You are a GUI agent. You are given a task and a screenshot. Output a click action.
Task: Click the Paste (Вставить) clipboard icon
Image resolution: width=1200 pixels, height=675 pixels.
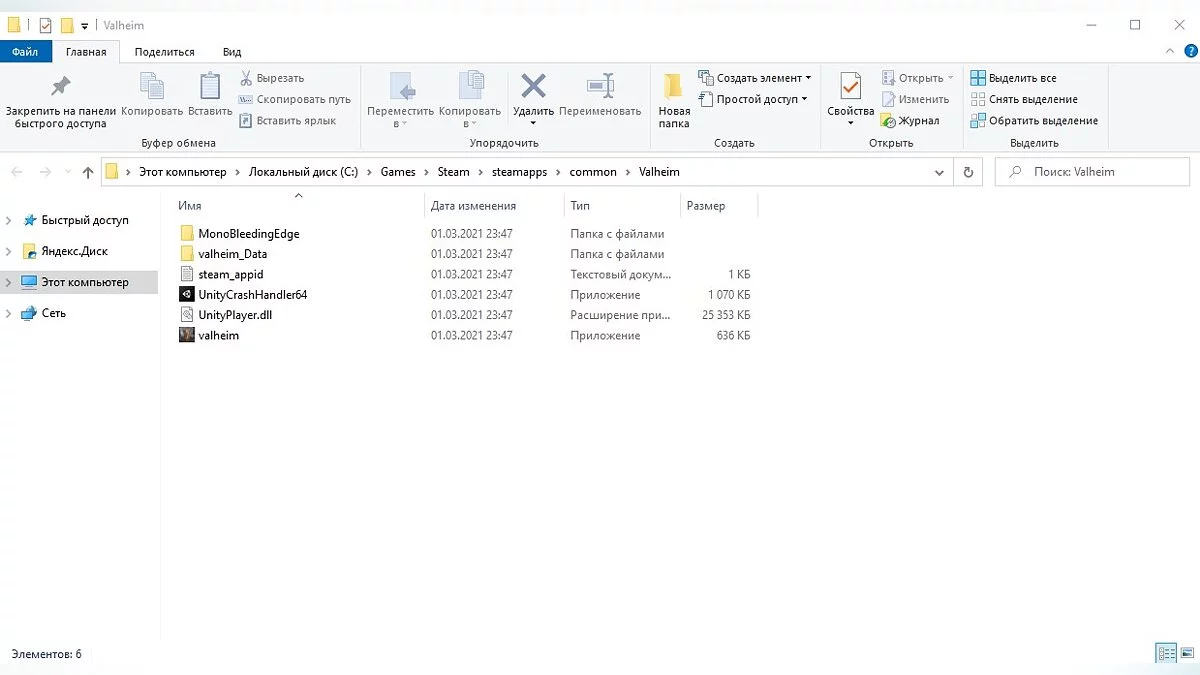pos(210,87)
